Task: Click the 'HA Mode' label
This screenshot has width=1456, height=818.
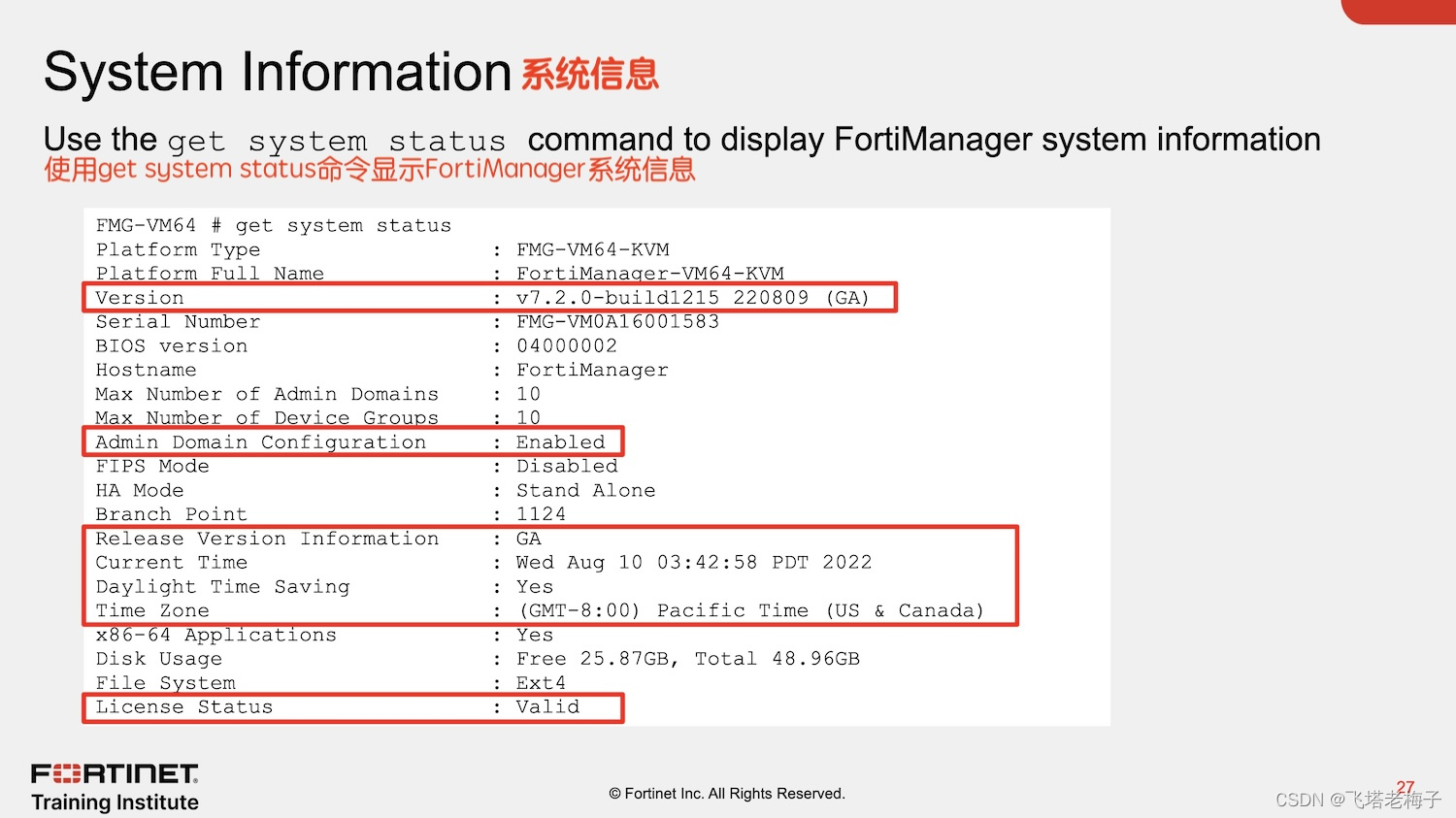Action: click(x=140, y=491)
